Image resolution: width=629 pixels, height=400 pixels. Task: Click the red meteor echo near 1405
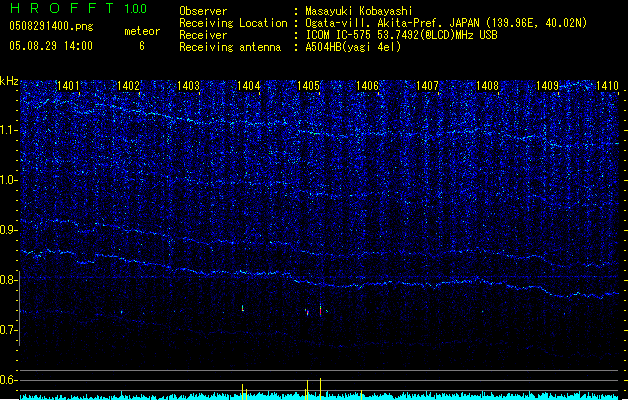point(320,311)
